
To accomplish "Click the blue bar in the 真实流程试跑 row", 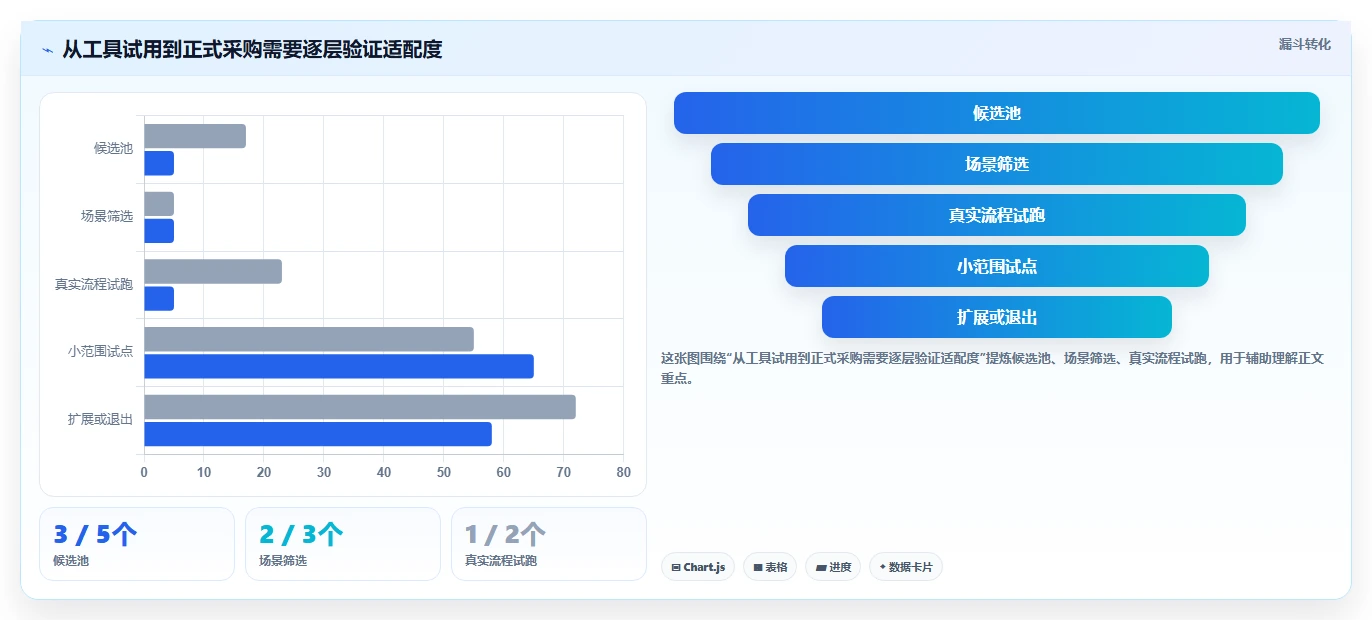I will [x=159, y=298].
